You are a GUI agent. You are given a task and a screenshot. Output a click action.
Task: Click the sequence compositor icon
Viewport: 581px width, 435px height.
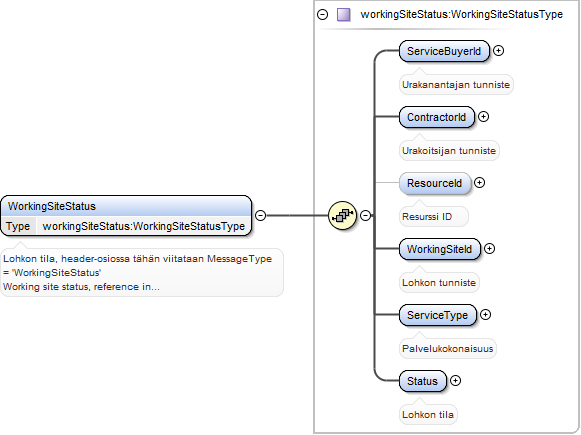342,215
